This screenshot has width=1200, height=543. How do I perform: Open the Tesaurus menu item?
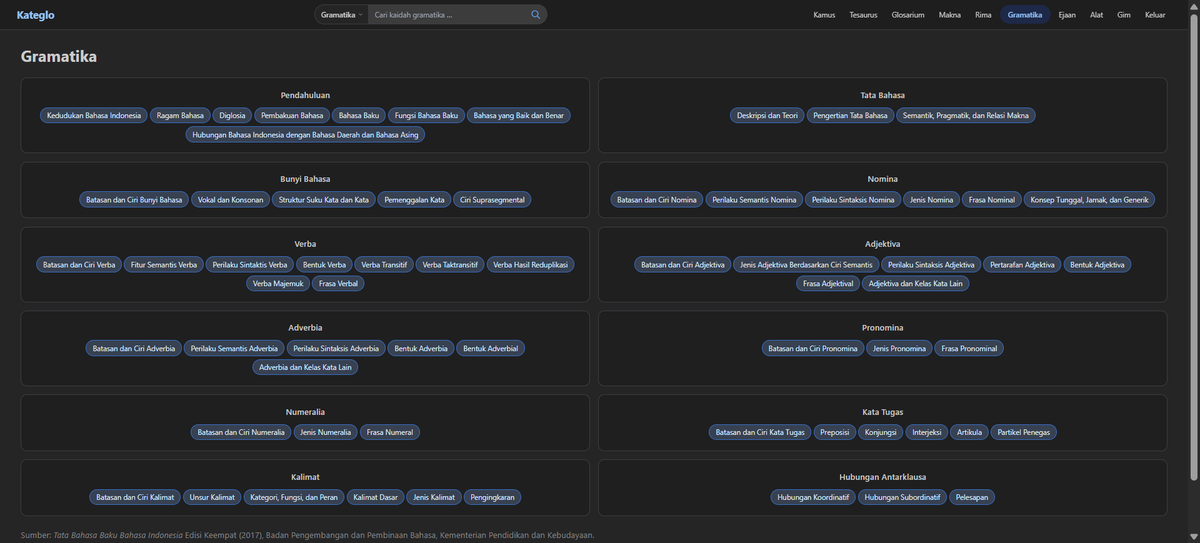click(863, 15)
